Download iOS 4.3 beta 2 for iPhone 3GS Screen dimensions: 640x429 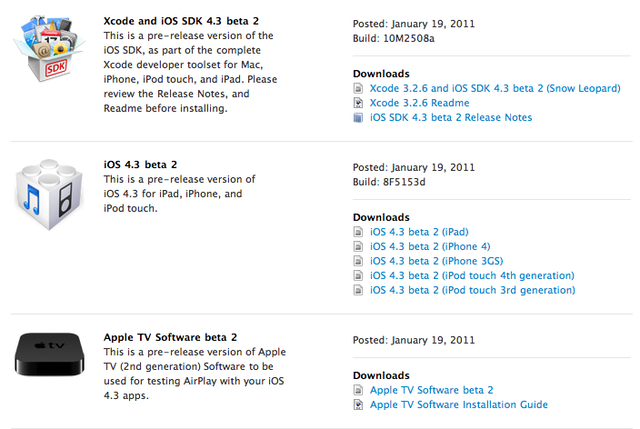[437, 261]
